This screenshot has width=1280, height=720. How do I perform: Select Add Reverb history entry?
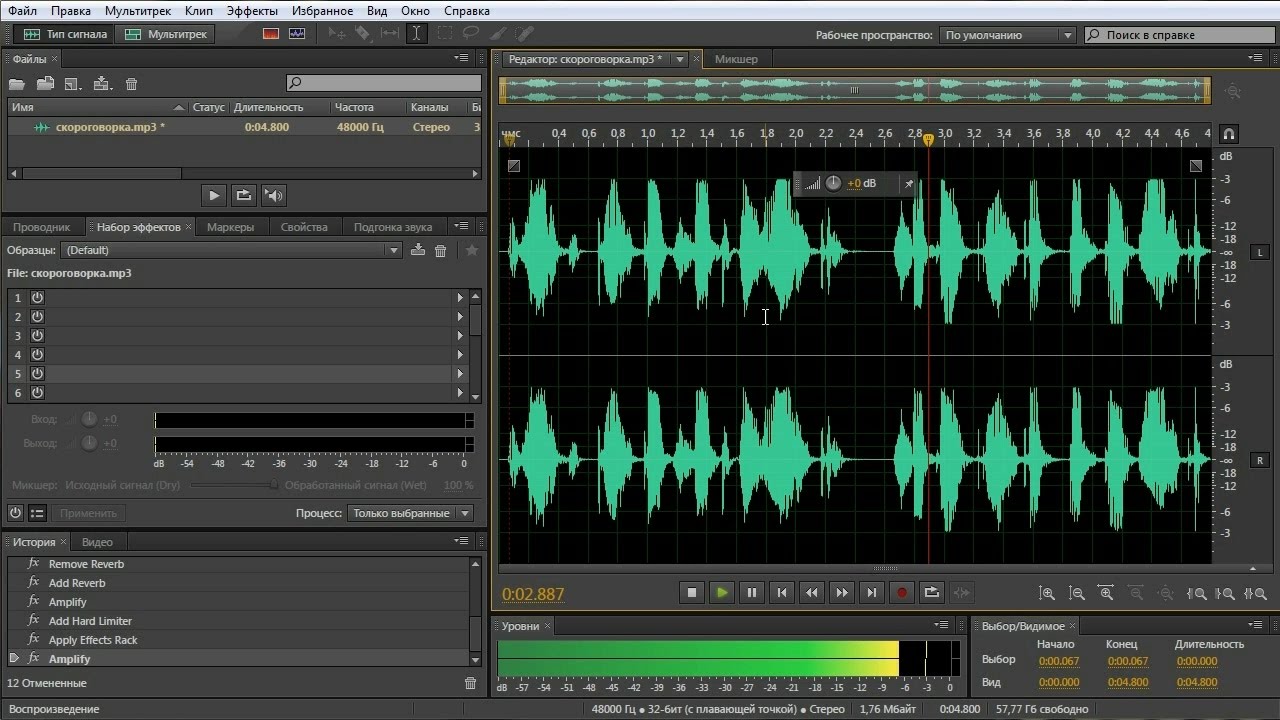[x=77, y=583]
